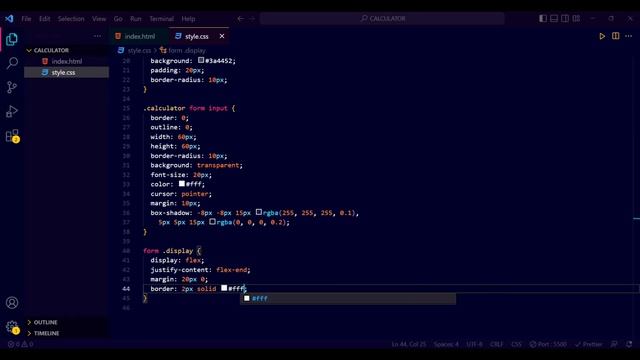Click CRLF end-of-line in status bar
The height and width of the screenshot is (360, 640).
496,344
